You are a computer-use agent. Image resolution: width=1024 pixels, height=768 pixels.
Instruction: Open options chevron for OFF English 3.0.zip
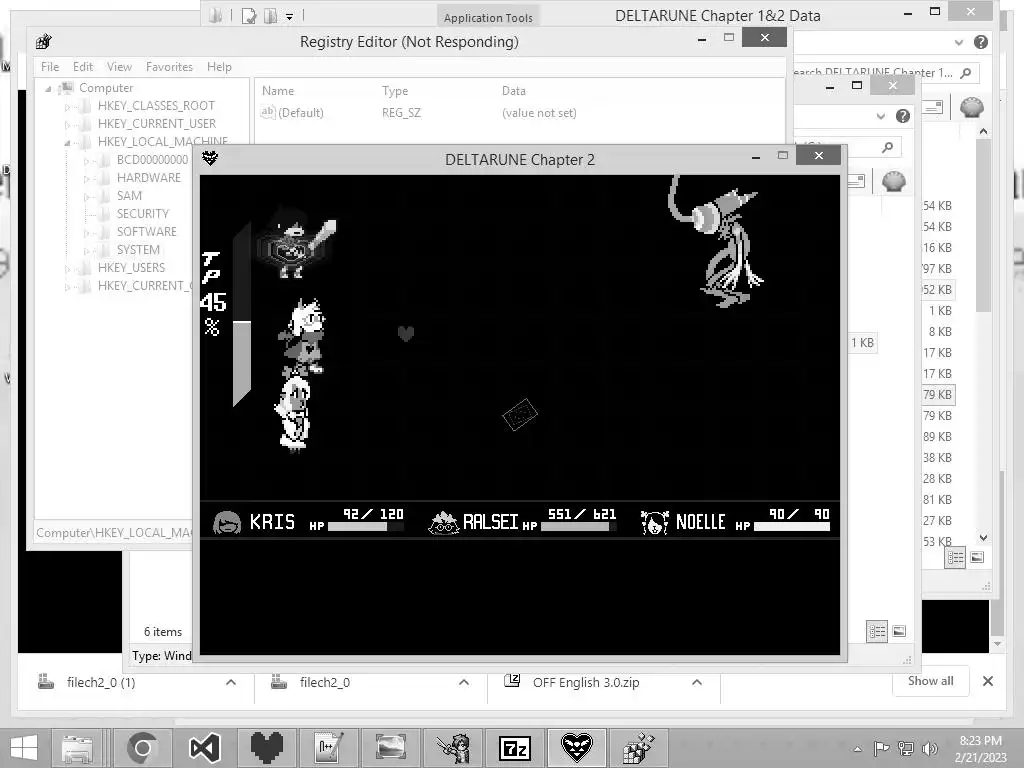pos(697,682)
